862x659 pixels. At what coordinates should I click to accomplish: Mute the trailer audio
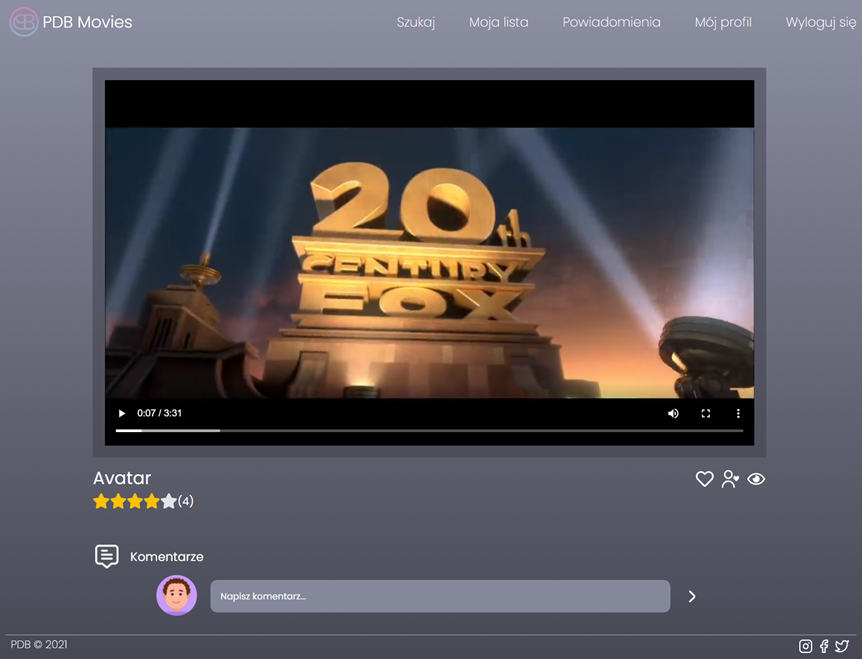point(673,413)
